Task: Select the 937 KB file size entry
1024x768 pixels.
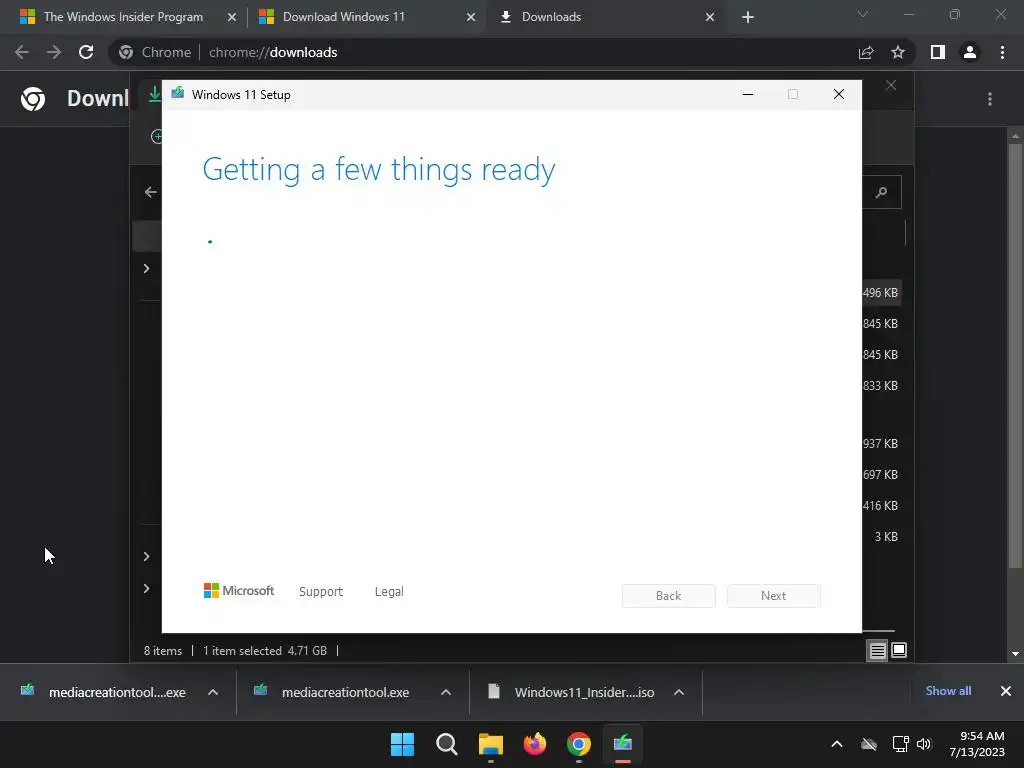Action: tap(880, 443)
